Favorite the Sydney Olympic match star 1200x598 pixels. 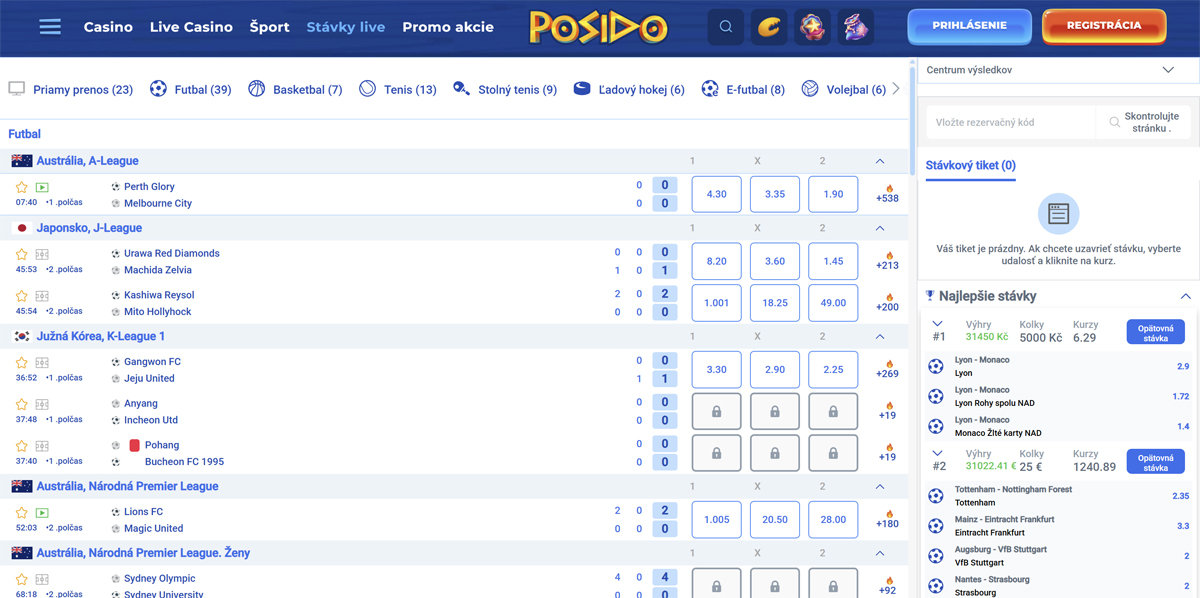(x=22, y=579)
